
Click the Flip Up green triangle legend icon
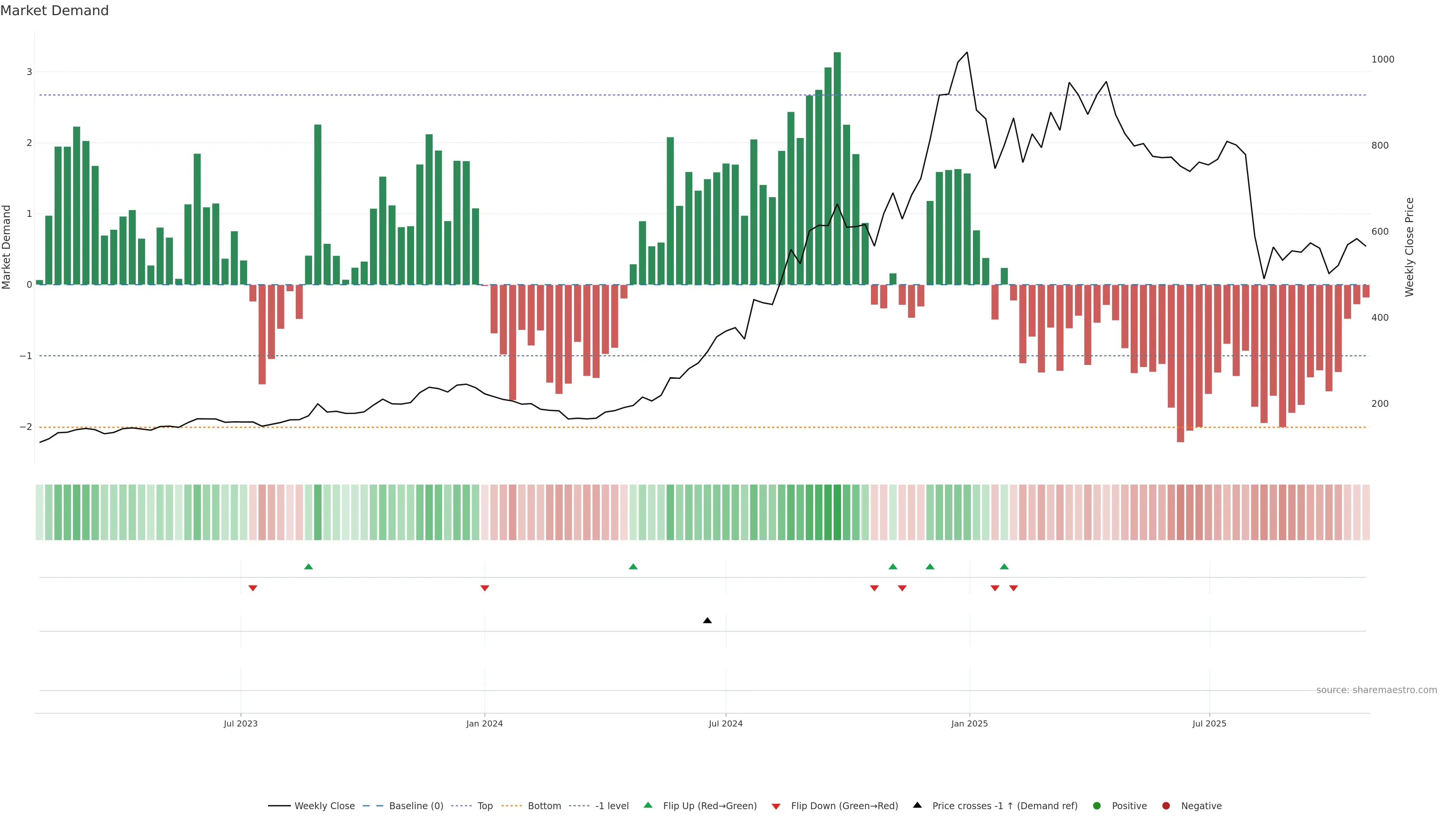pos(648,805)
